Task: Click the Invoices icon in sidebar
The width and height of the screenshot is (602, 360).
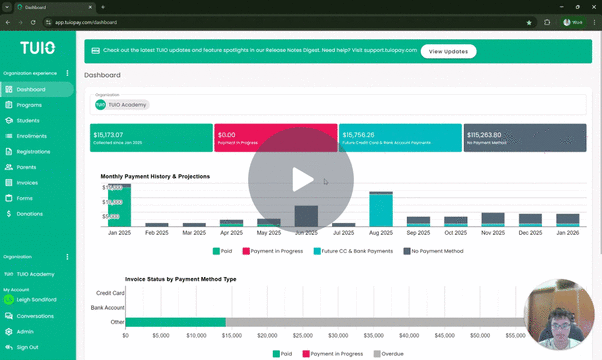Action: (x=9, y=183)
